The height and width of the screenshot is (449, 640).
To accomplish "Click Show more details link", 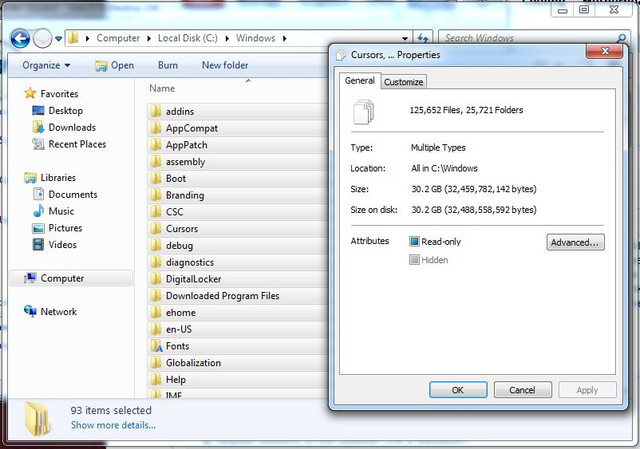I will 113,425.
